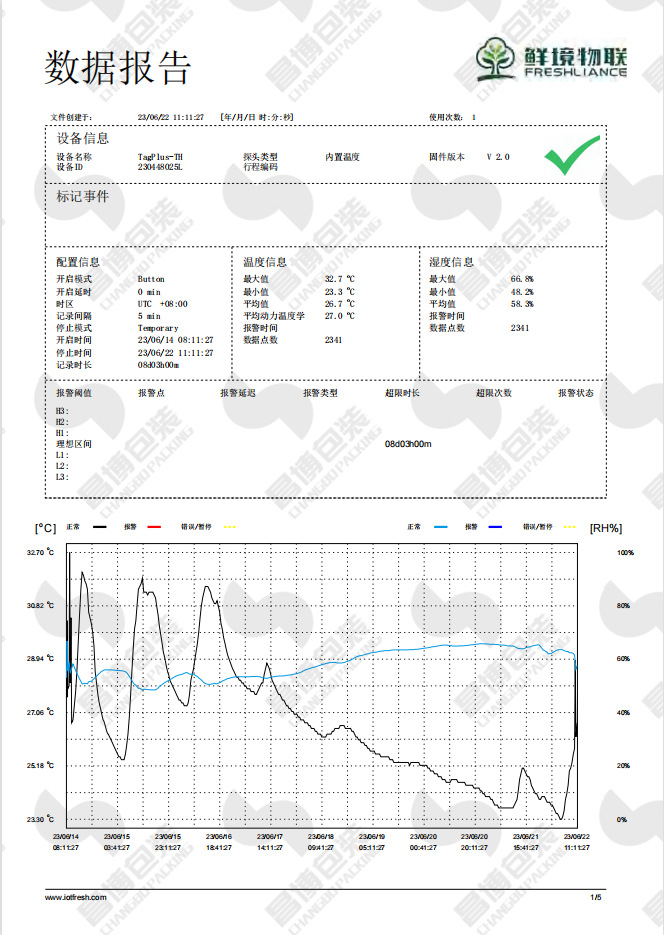Click the 报警类型 column header
The height and width of the screenshot is (935, 664).
point(320,393)
